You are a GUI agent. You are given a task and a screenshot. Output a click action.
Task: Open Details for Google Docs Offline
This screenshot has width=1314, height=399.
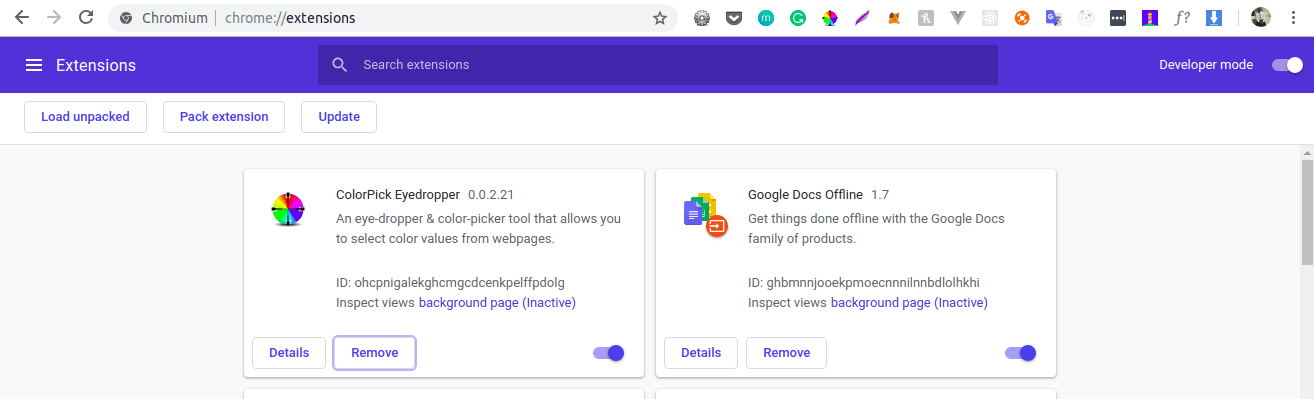pyautogui.click(x=701, y=353)
